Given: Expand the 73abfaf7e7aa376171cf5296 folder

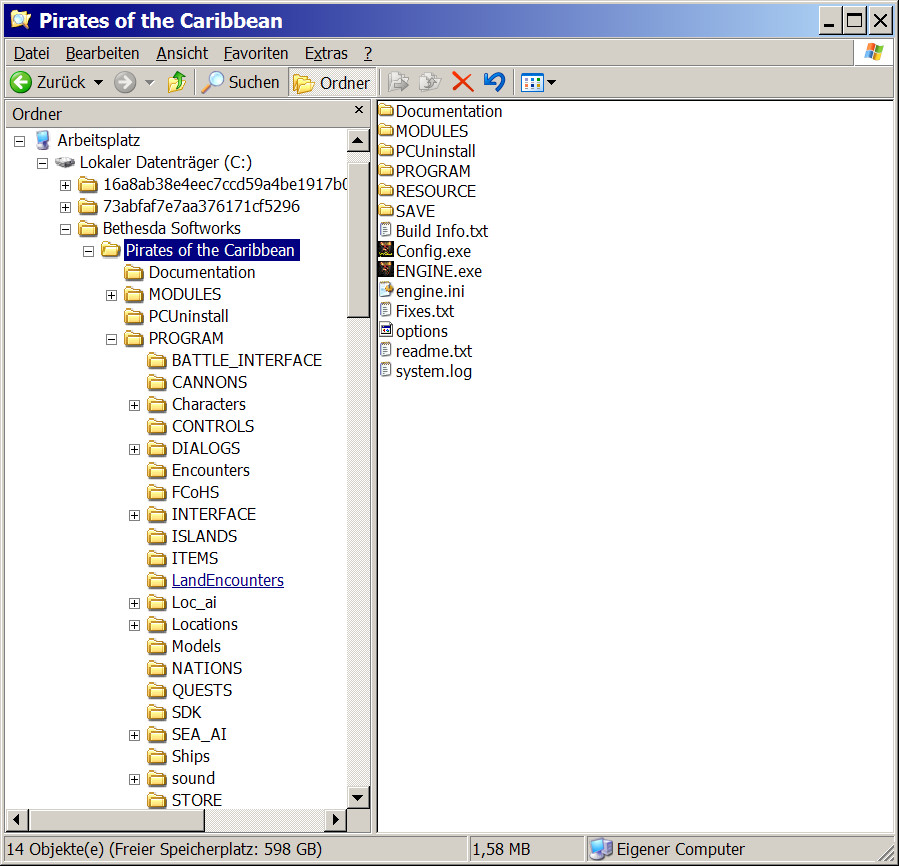Looking at the screenshot, I should [65, 207].
